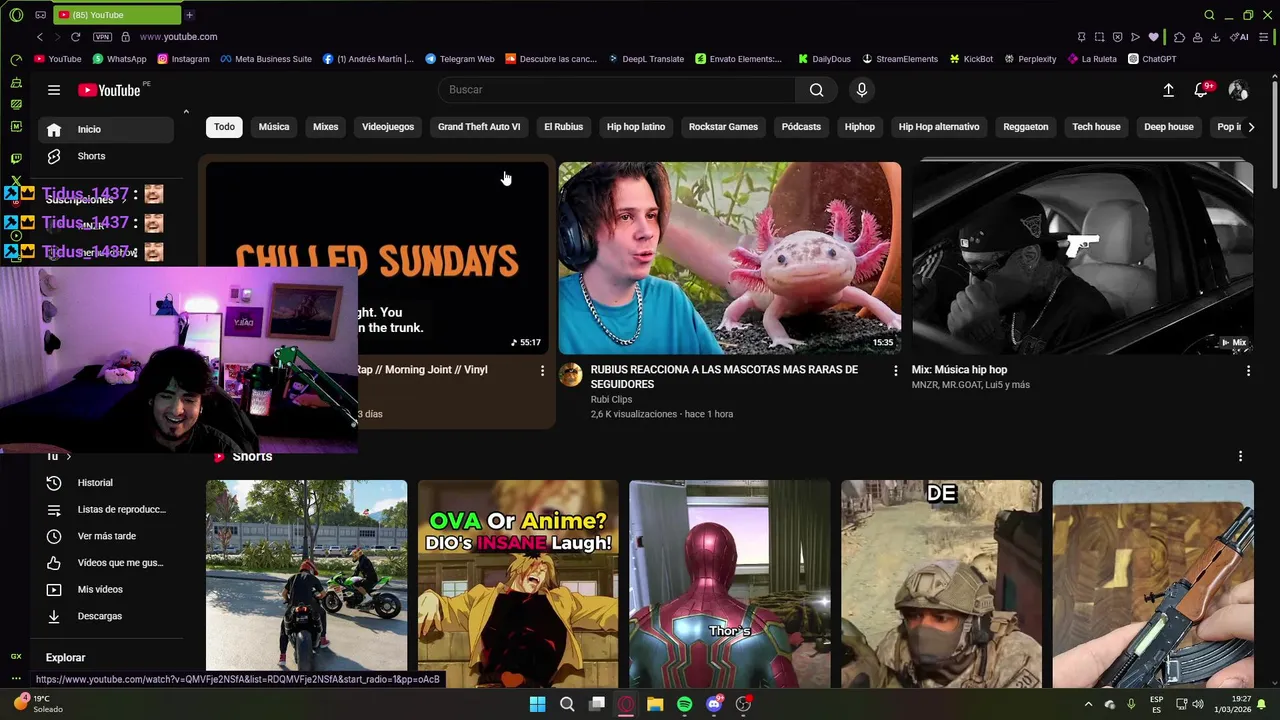Open the Meta Business Suite bookmark
This screenshot has height=720, width=1280.
pyautogui.click(x=266, y=59)
